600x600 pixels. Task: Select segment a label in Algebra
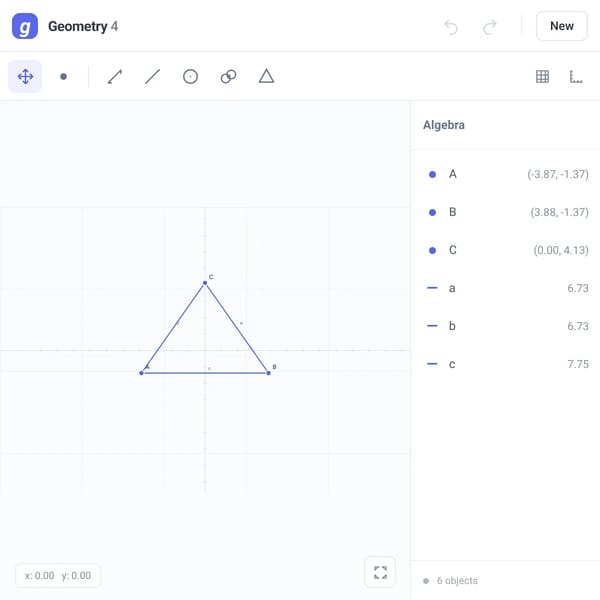pos(452,288)
